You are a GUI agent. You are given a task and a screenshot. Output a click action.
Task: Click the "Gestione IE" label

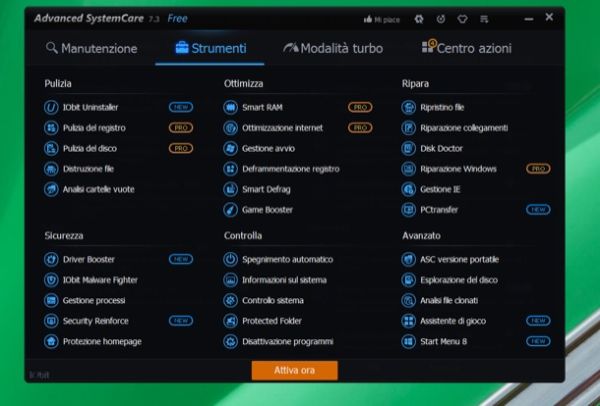(x=440, y=189)
